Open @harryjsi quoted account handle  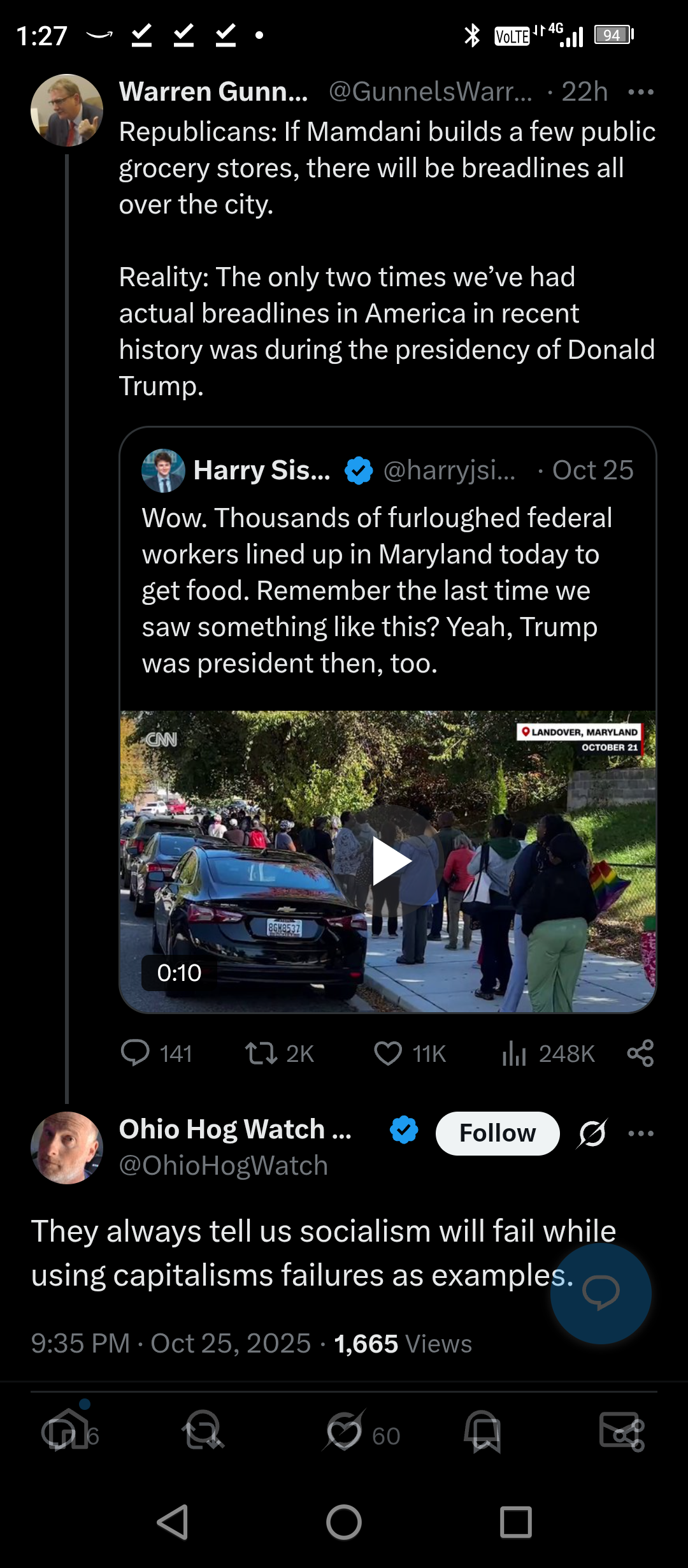pos(449,470)
